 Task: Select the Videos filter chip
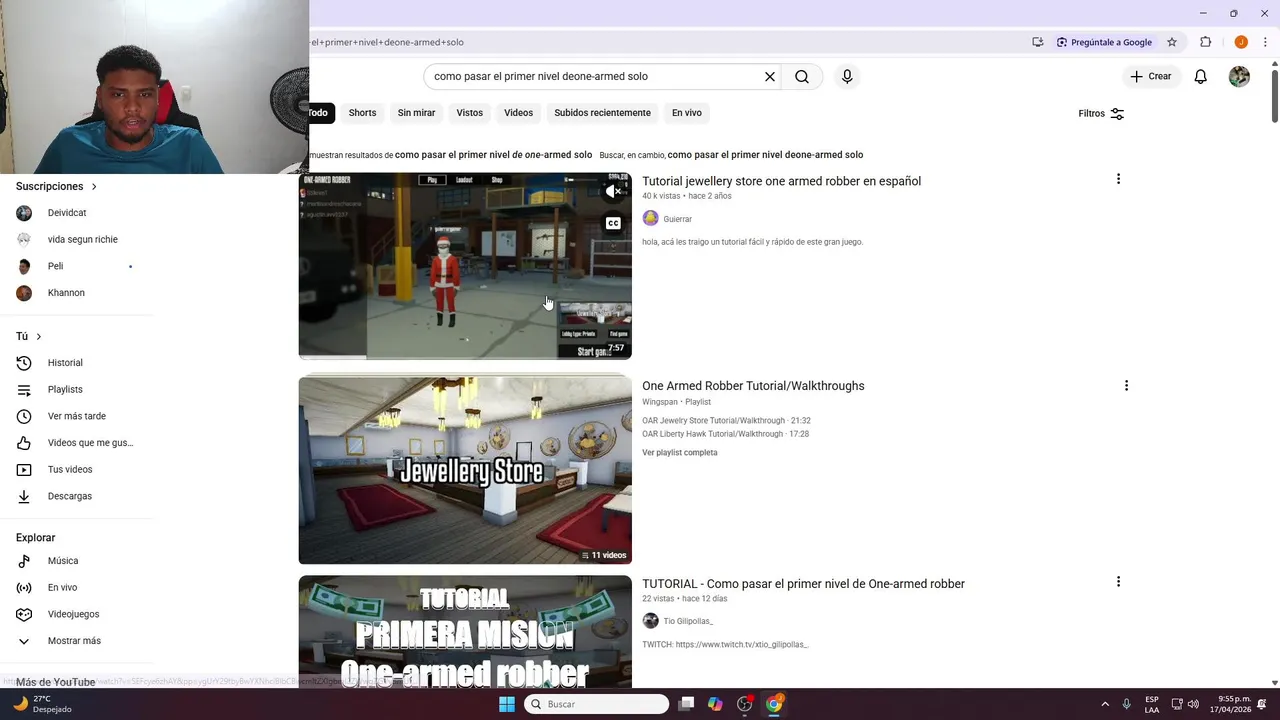[x=518, y=113]
